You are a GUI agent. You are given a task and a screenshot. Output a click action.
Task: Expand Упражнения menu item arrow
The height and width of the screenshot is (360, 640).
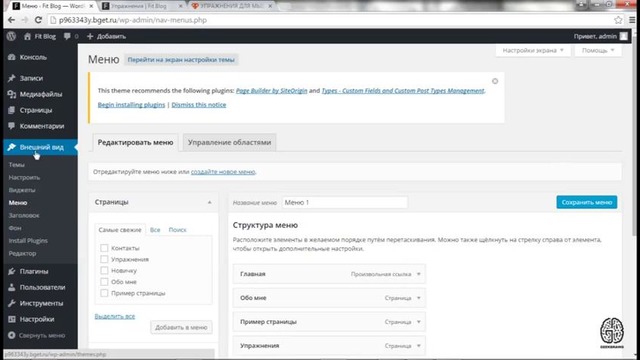point(418,346)
